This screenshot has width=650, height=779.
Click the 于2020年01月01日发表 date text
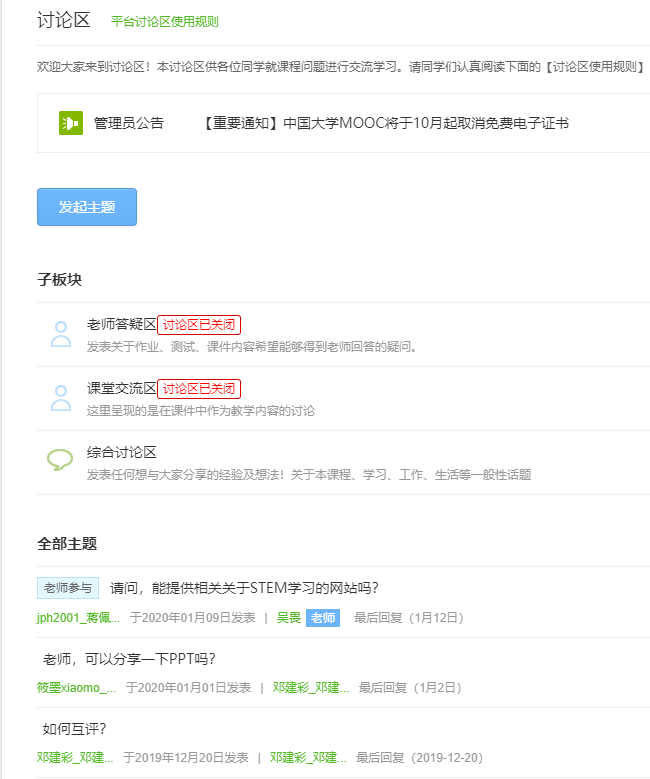point(188,688)
